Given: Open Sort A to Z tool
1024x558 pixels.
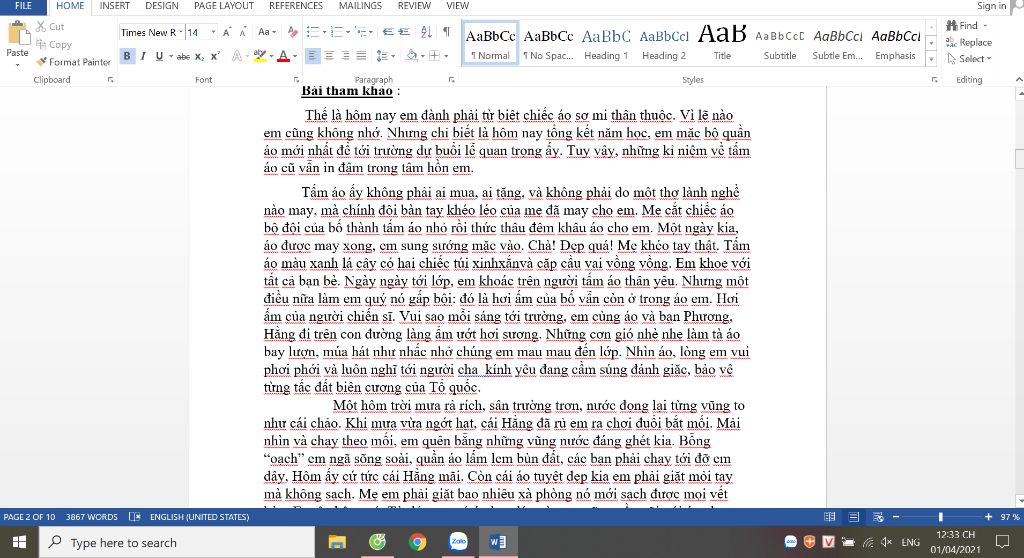Looking at the screenshot, I should click(x=426, y=32).
